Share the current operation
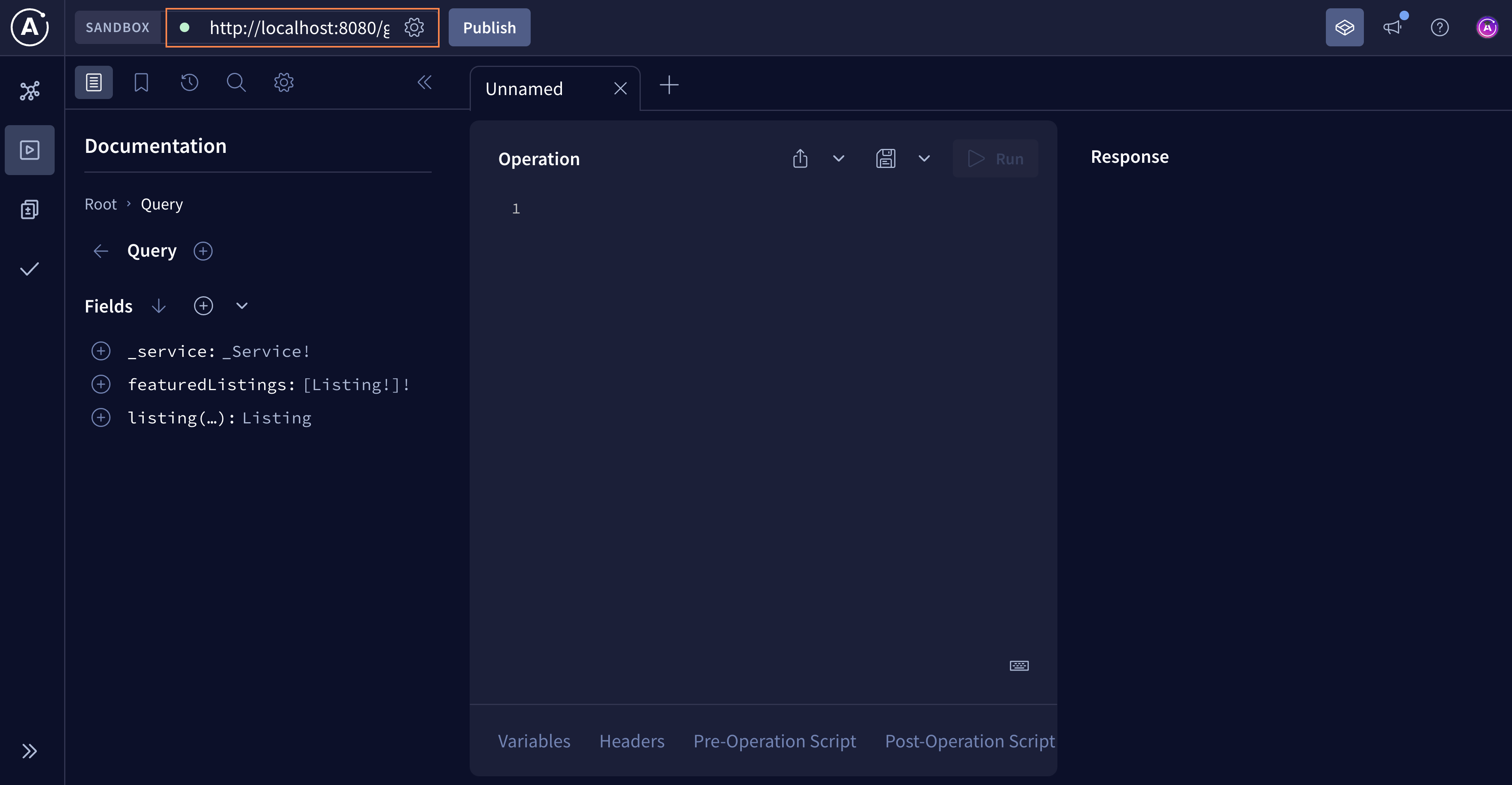Viewport: 1512px width, 785px height. (800, 158)
